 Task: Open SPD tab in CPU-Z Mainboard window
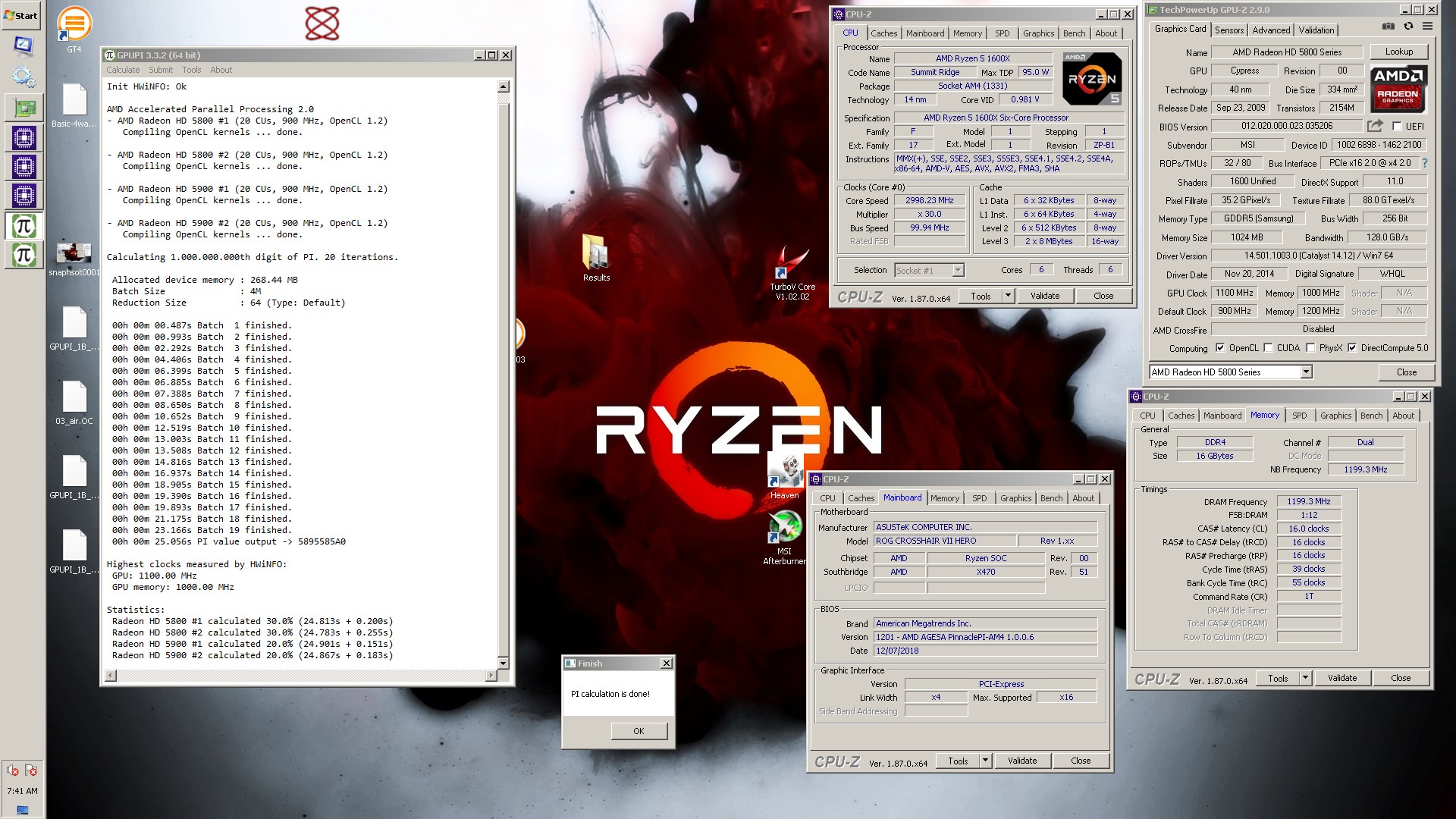(x=980, y=498)
